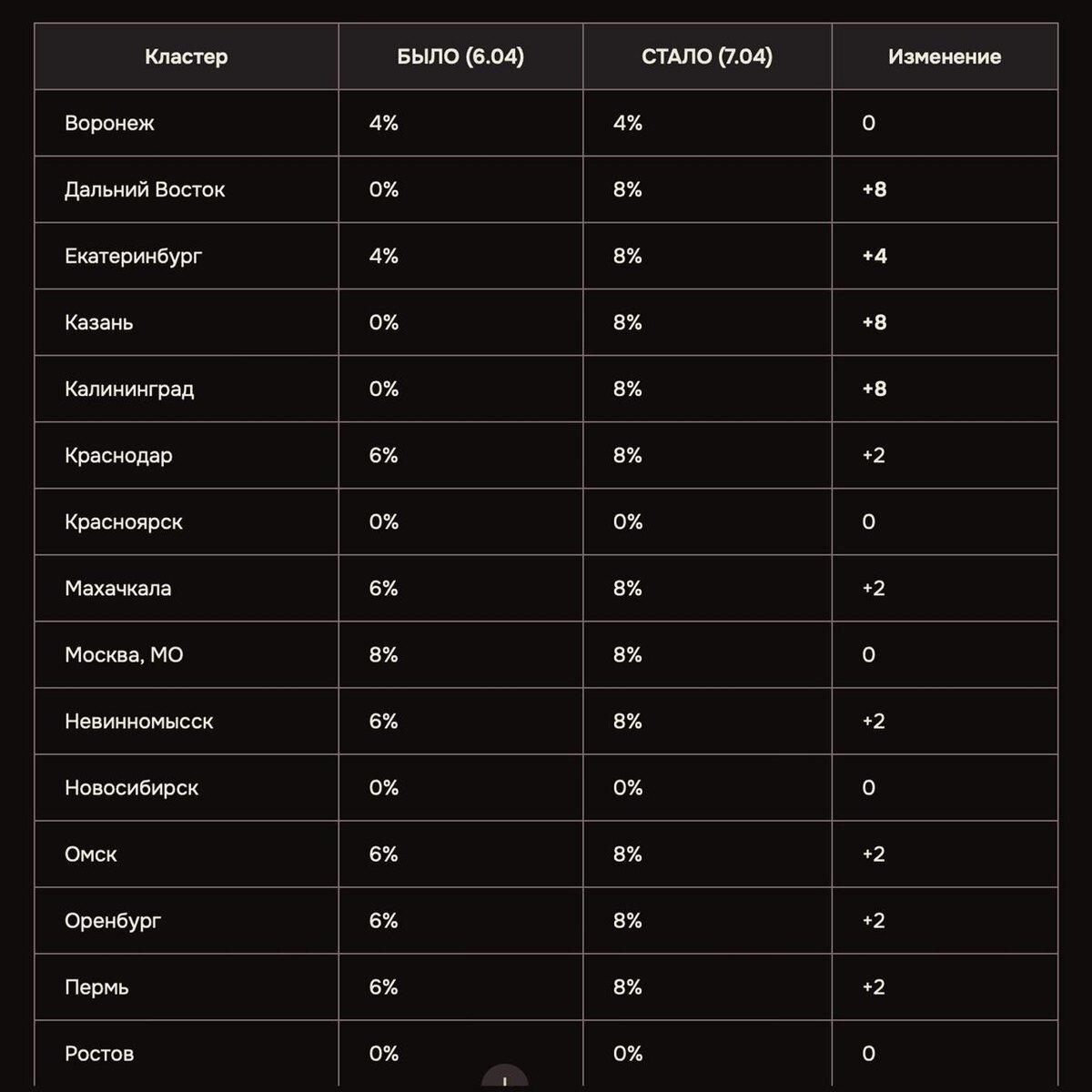Viewport: 1092px width, 1092px height.
Task: Select the Воронеж cluster cell
Action: [109, 123]
